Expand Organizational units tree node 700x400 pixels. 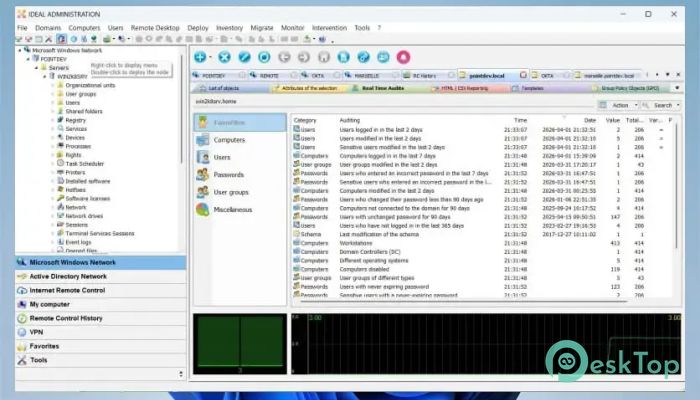53,85
